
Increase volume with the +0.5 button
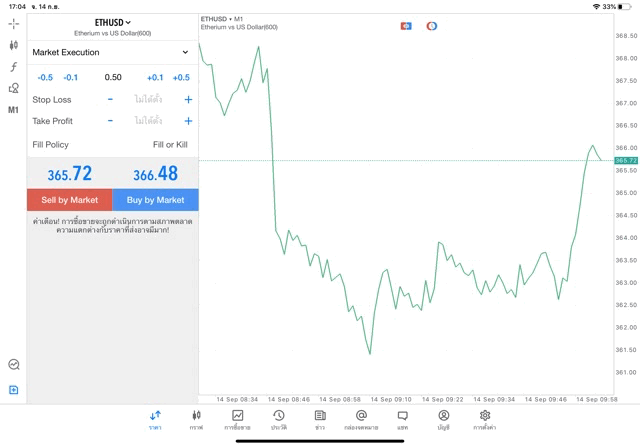(x=181, y=77)
